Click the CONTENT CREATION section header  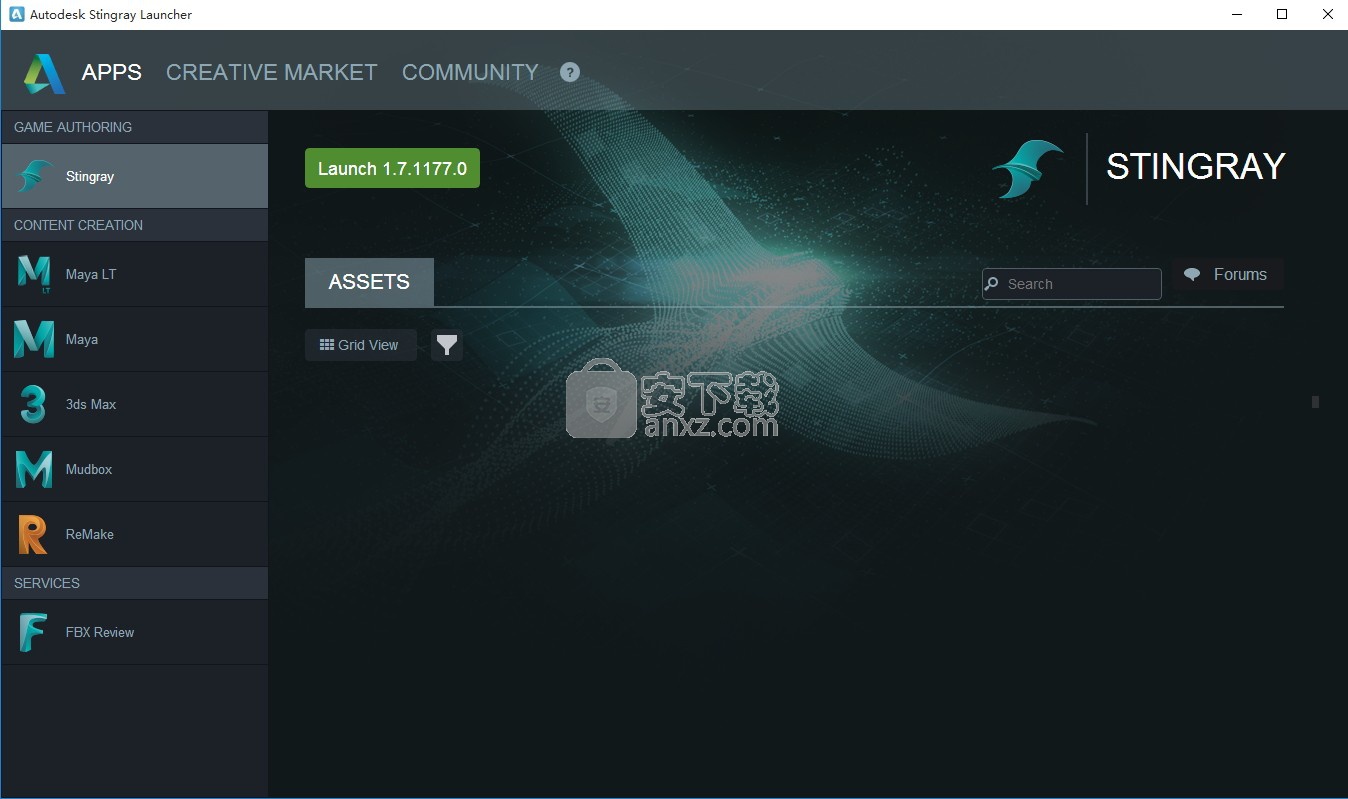(135, 225)
